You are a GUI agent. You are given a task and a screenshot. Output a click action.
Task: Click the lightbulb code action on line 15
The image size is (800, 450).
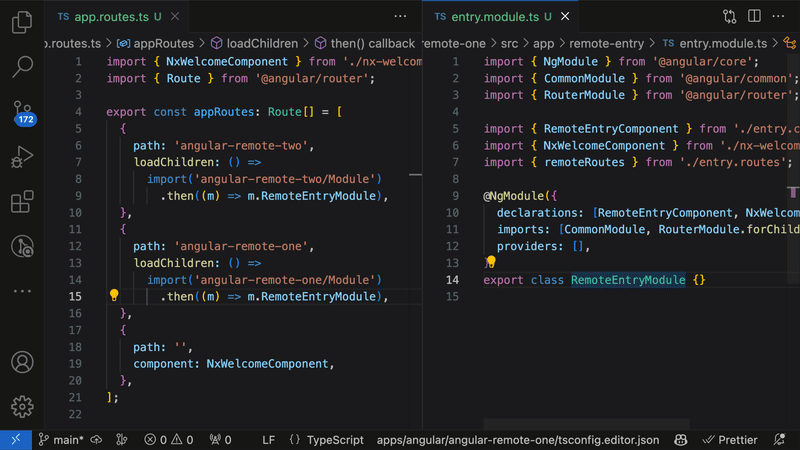[x=114, y=296]
